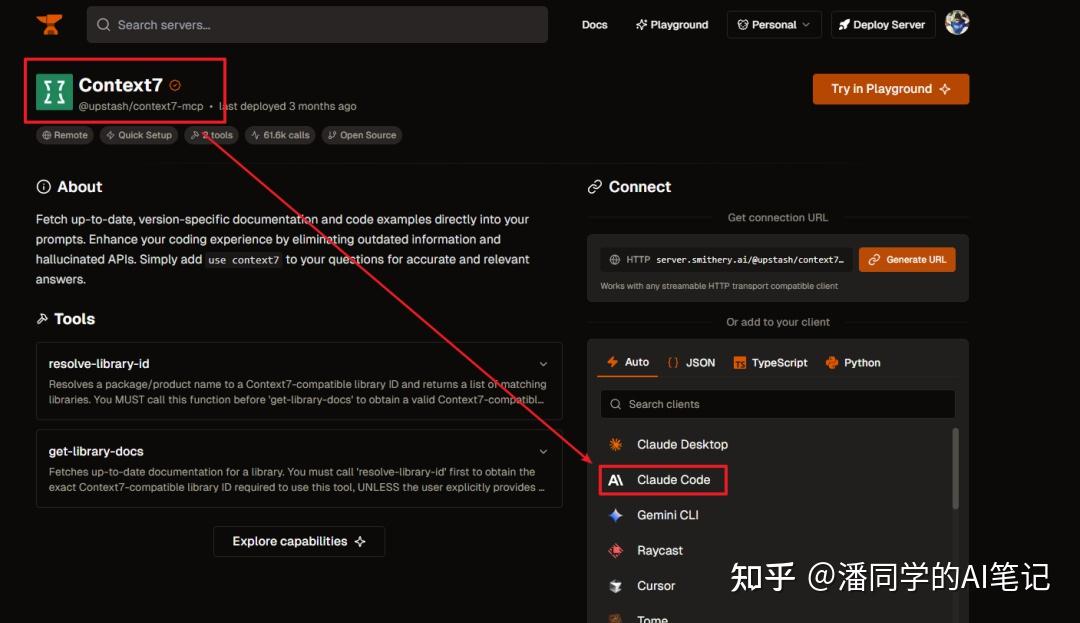This screenshot has height=623, width=1080.
Task: Click the Quick Setup tag
Action: point(139,135)
